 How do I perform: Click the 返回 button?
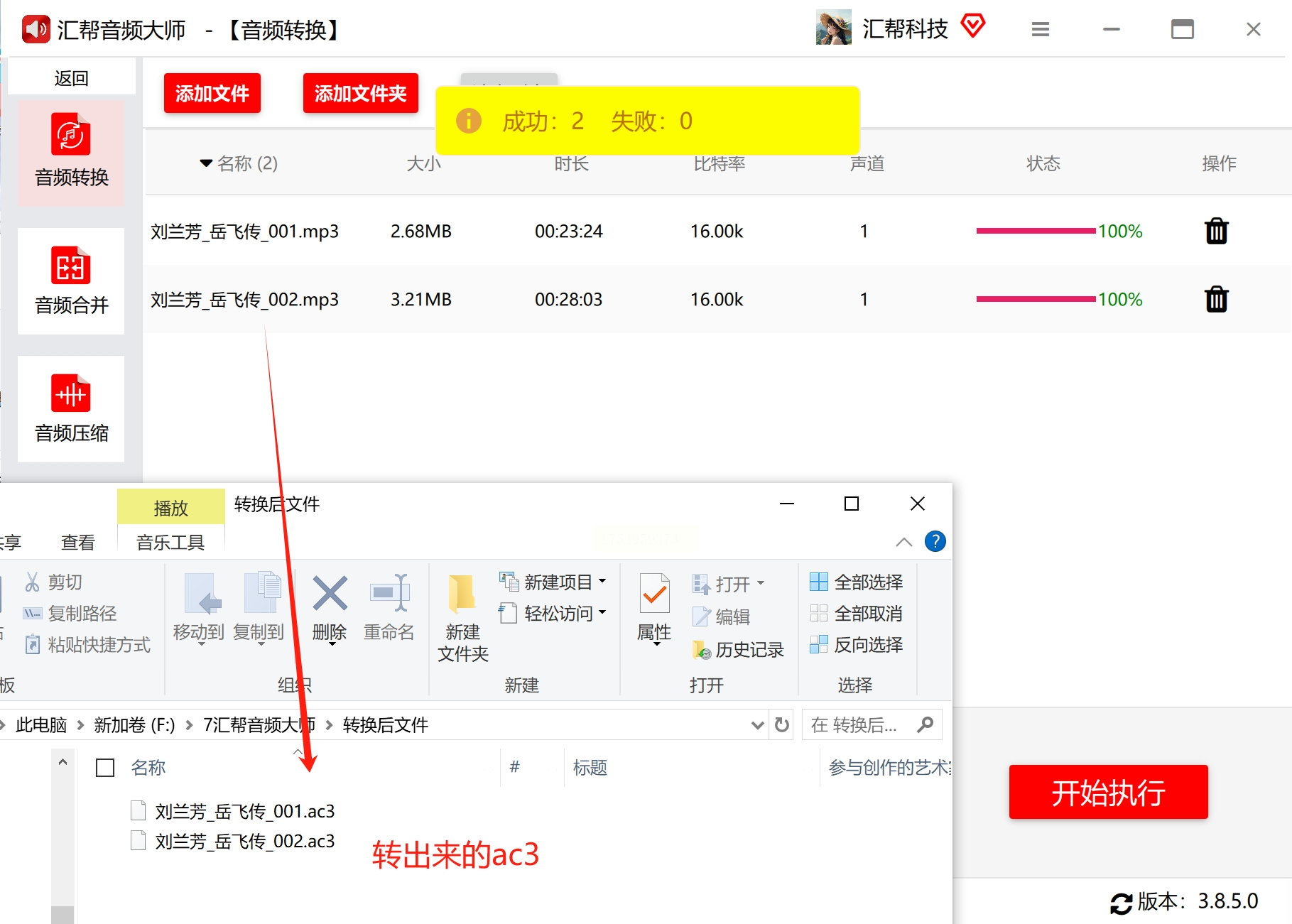72,77
